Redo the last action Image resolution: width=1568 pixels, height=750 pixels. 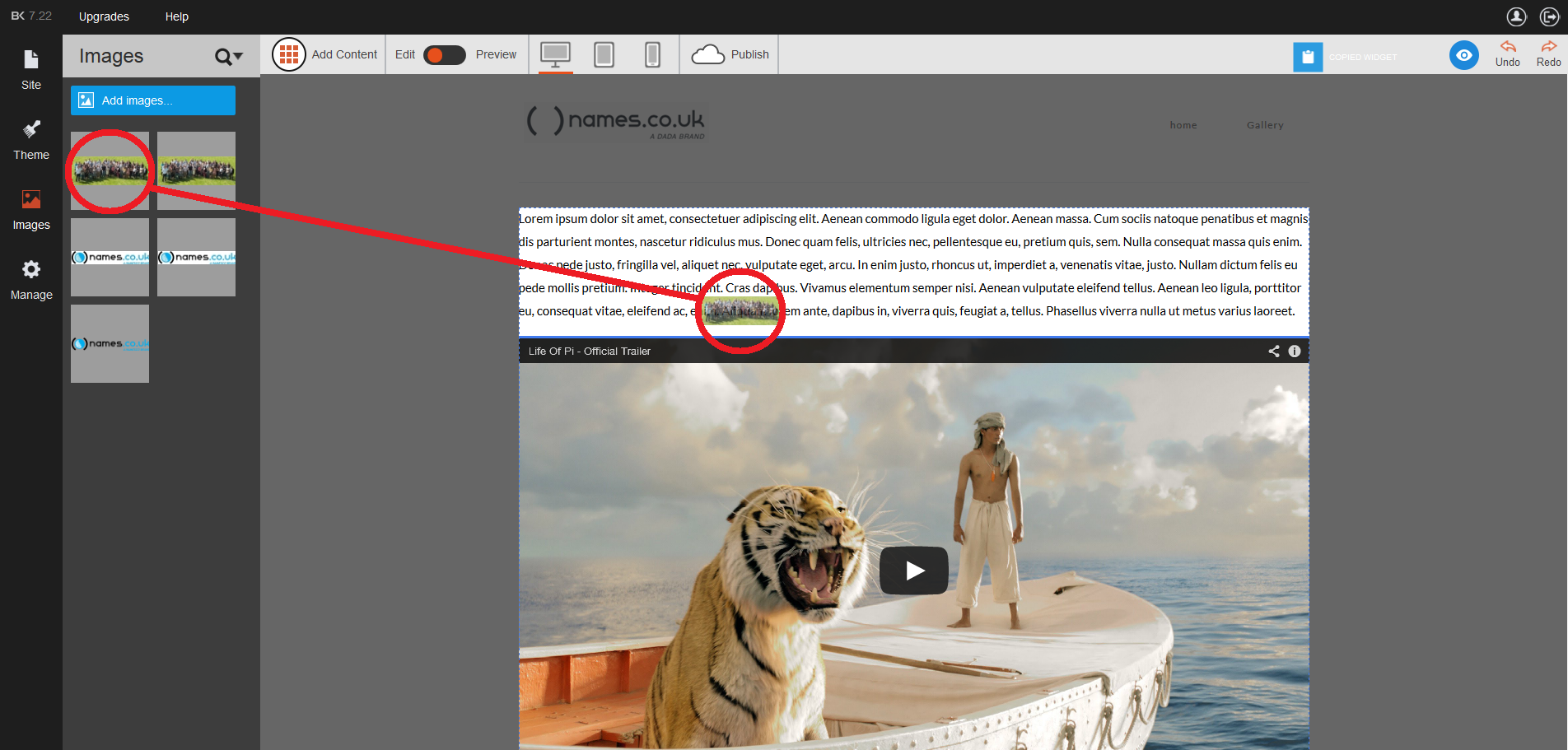click(x=1548, y=54)
